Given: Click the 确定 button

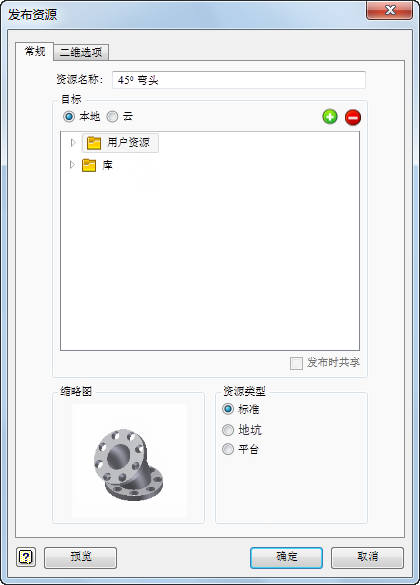Looking at the screenshot, I should click(x=286, y=558).
